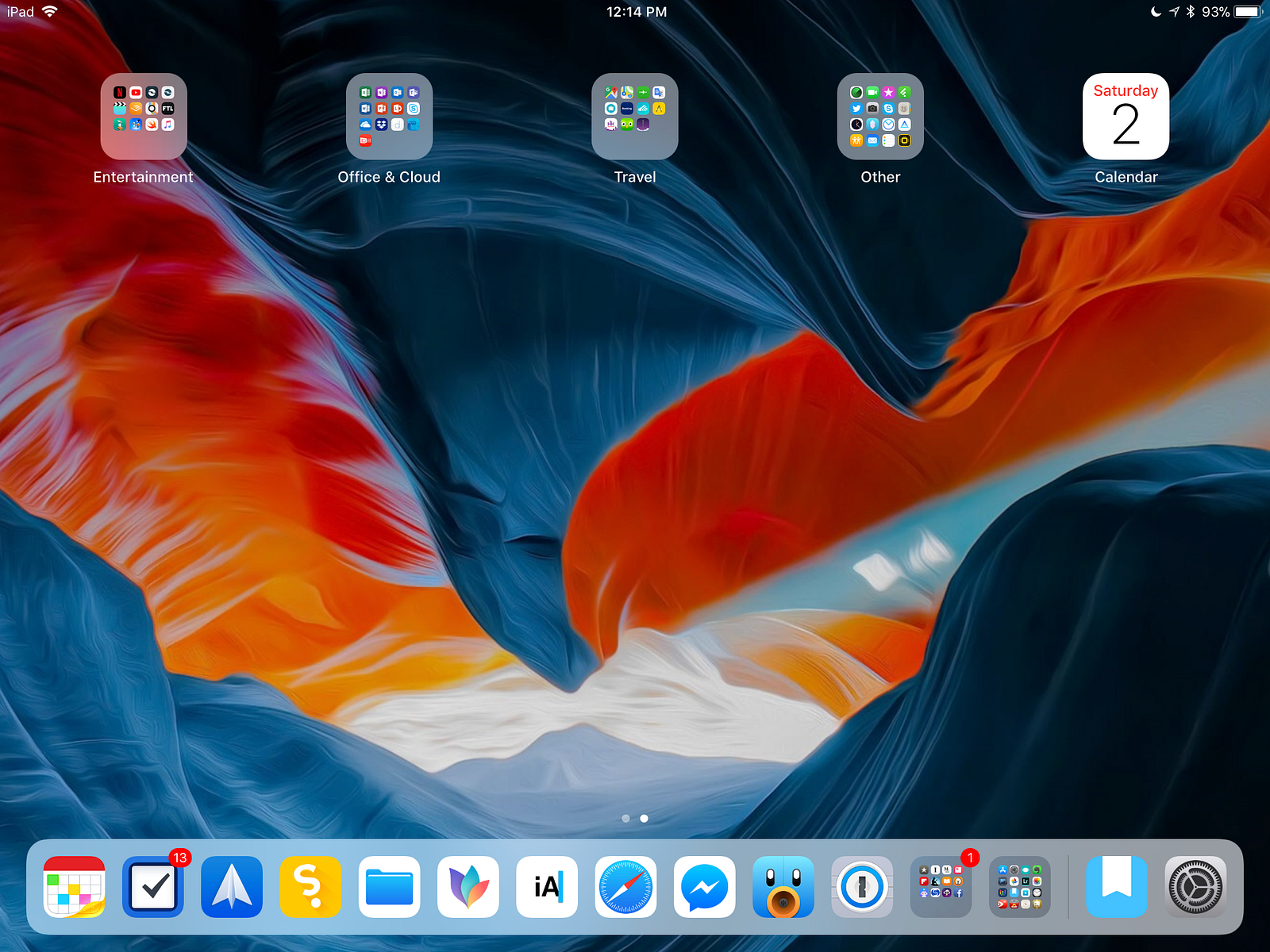Open the yellow S app in dock
Screen dimensions: 1270x952
tap(310, 887)
